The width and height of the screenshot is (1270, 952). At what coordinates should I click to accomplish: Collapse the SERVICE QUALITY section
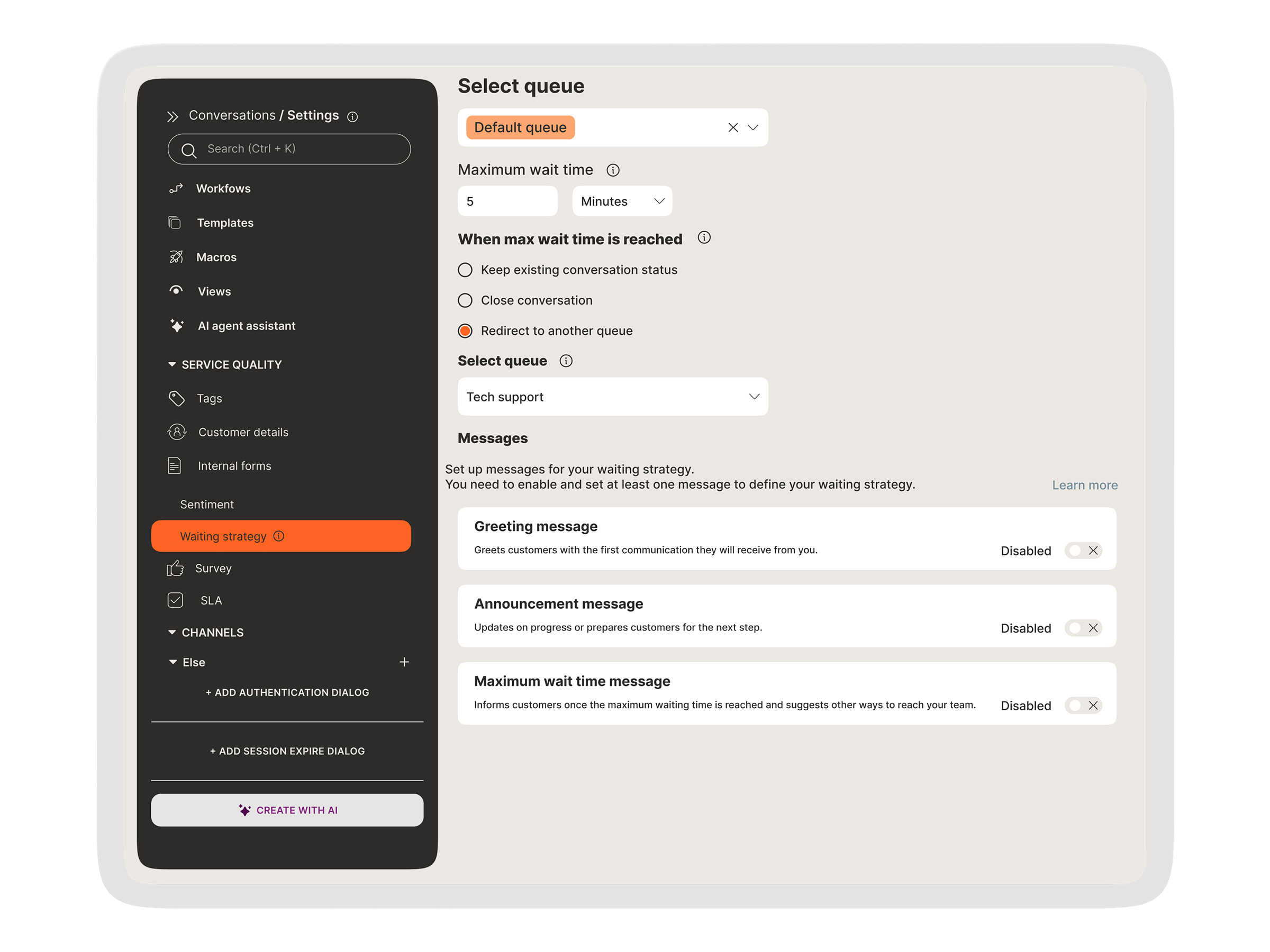(171, 364)
